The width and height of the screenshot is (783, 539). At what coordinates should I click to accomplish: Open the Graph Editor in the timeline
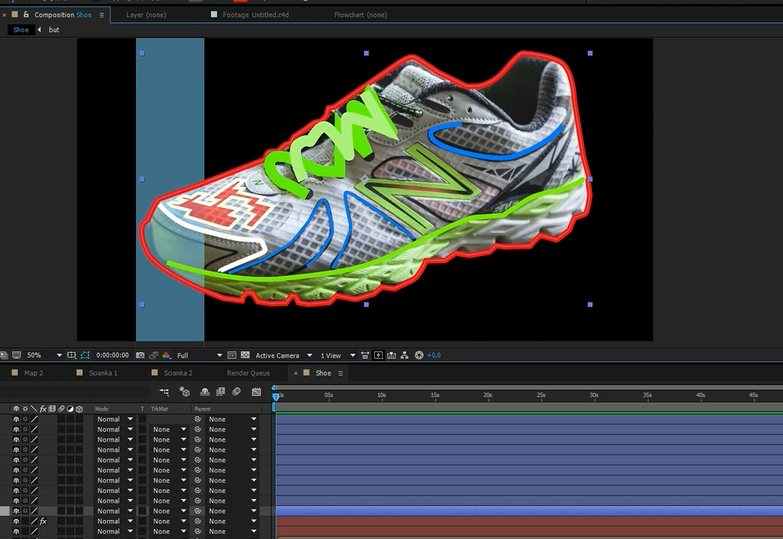[x=254, y=392]
